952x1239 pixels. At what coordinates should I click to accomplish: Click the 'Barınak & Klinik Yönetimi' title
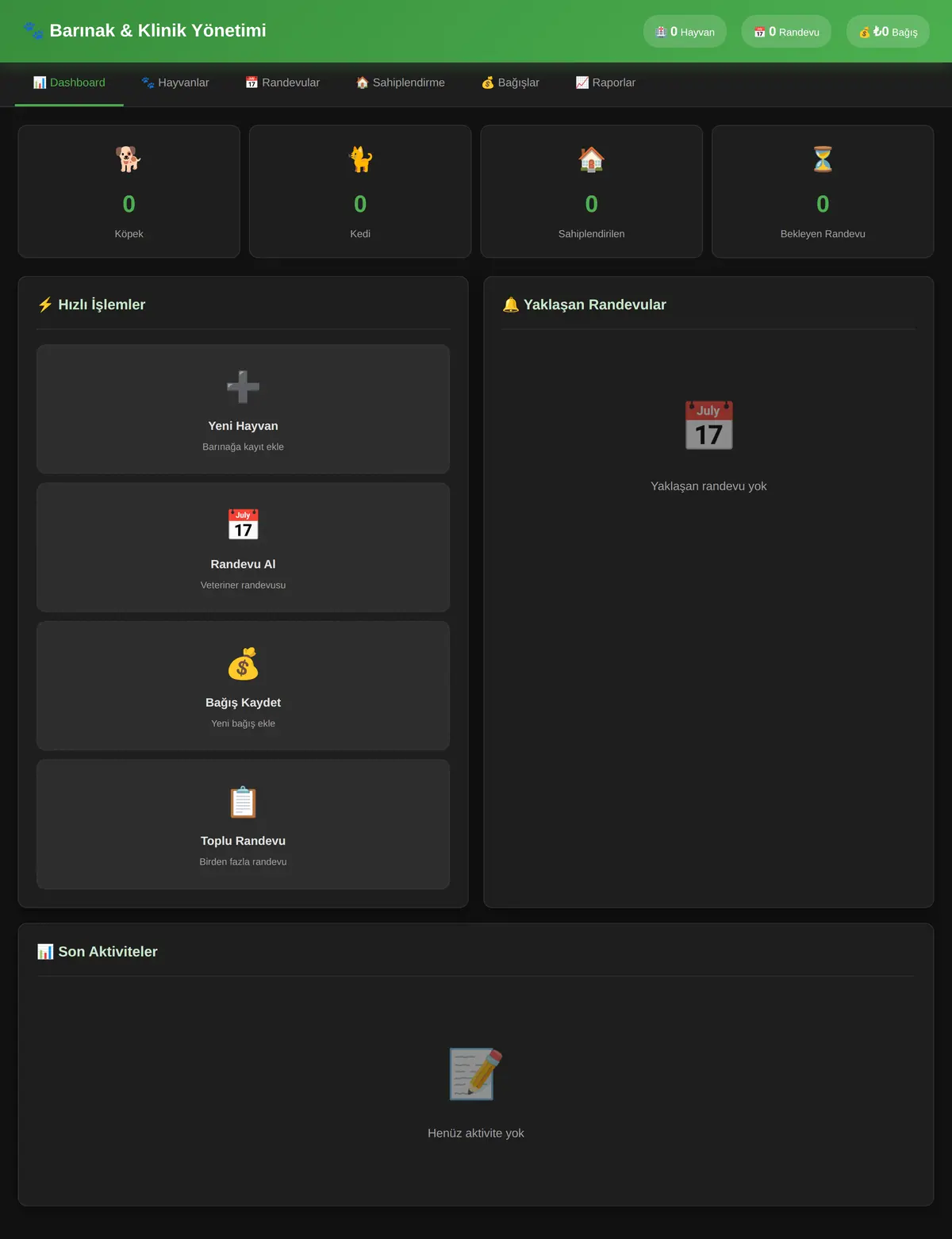(x=158, y=31)
